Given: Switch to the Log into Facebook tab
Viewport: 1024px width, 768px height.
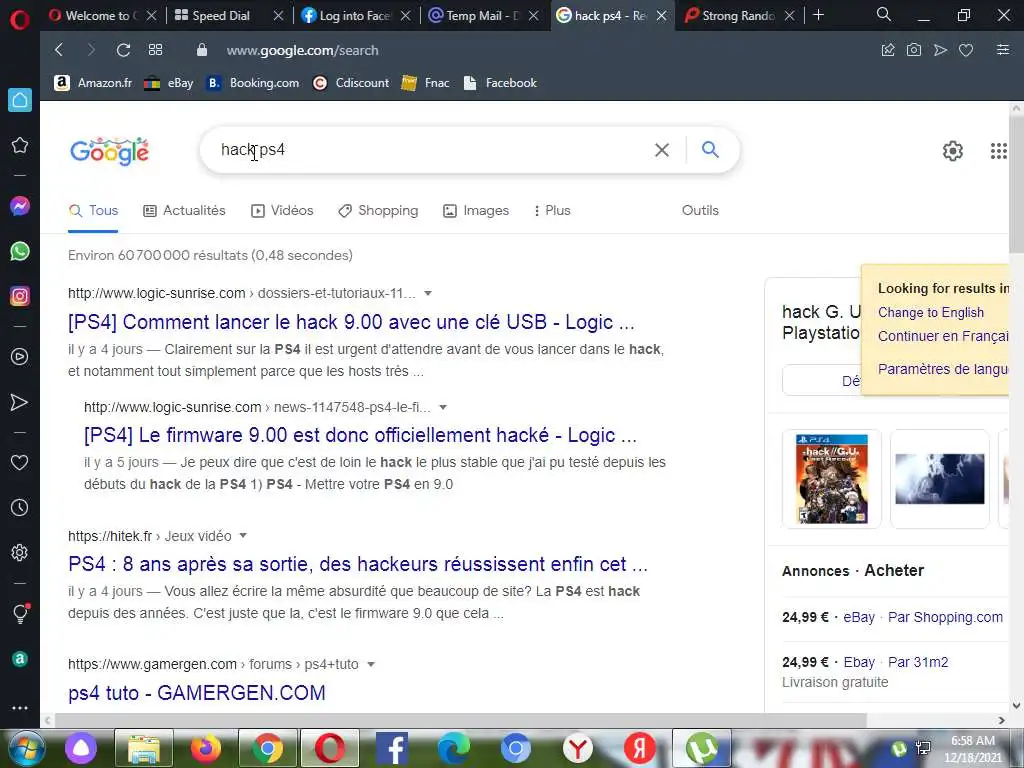Looking at the screenshot, I should (355, 15).
